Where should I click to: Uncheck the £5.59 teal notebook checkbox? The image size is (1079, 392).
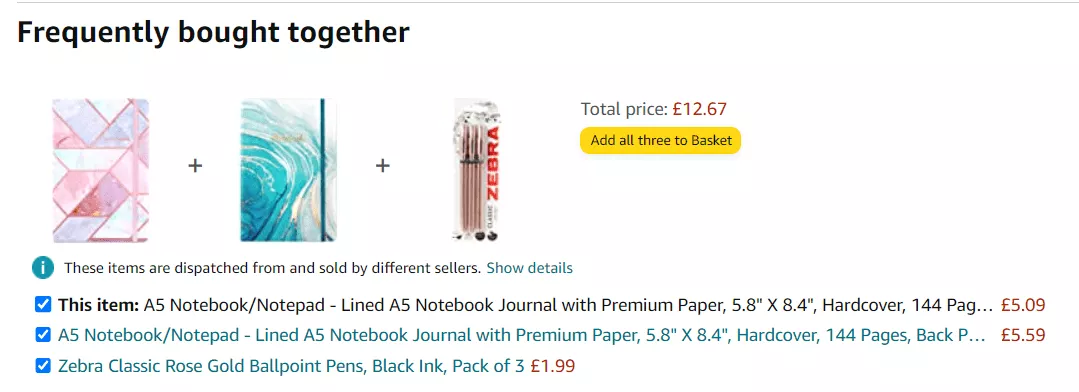[x=43, y=335]
